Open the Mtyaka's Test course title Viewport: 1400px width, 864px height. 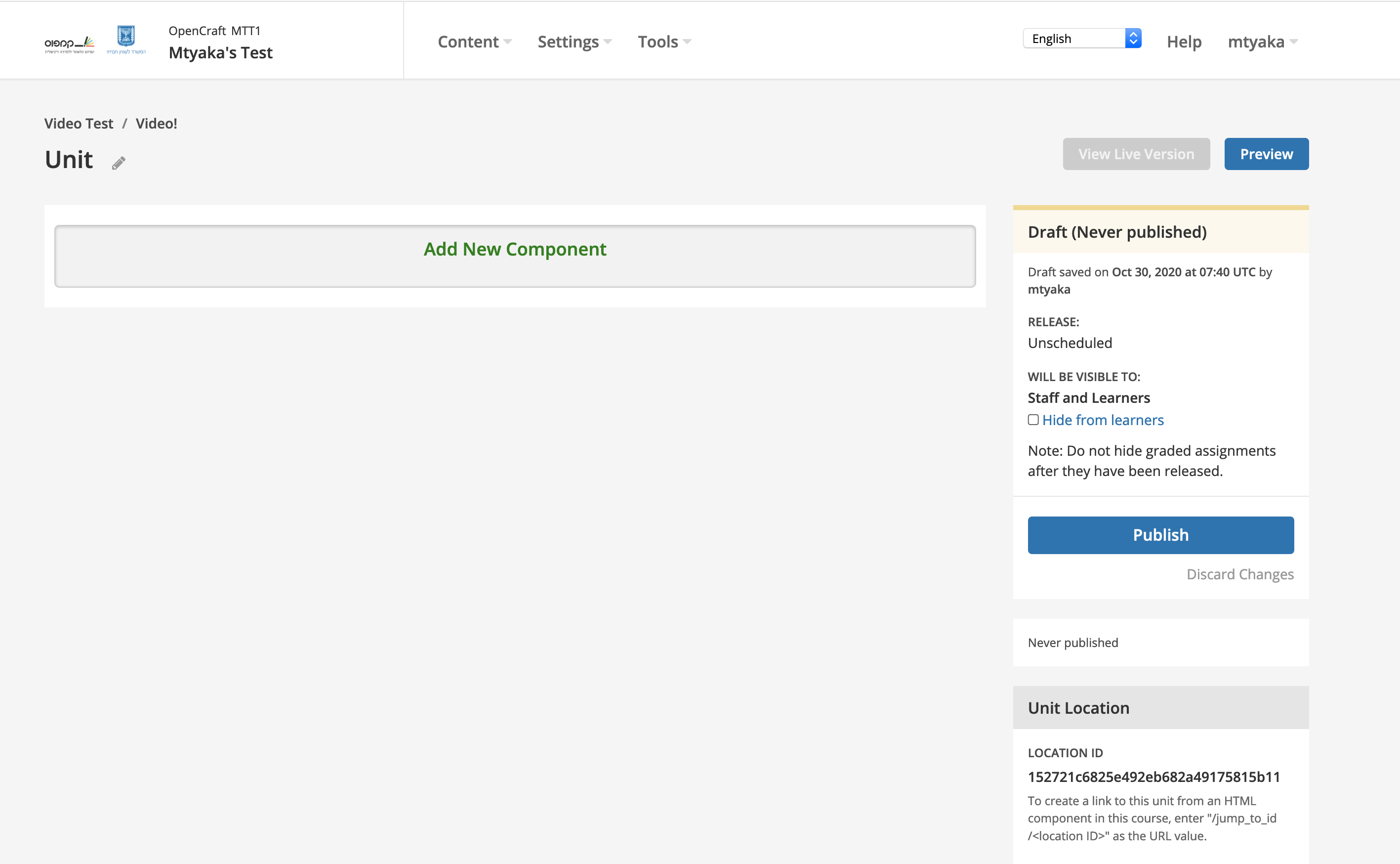(x=220, y=52)
